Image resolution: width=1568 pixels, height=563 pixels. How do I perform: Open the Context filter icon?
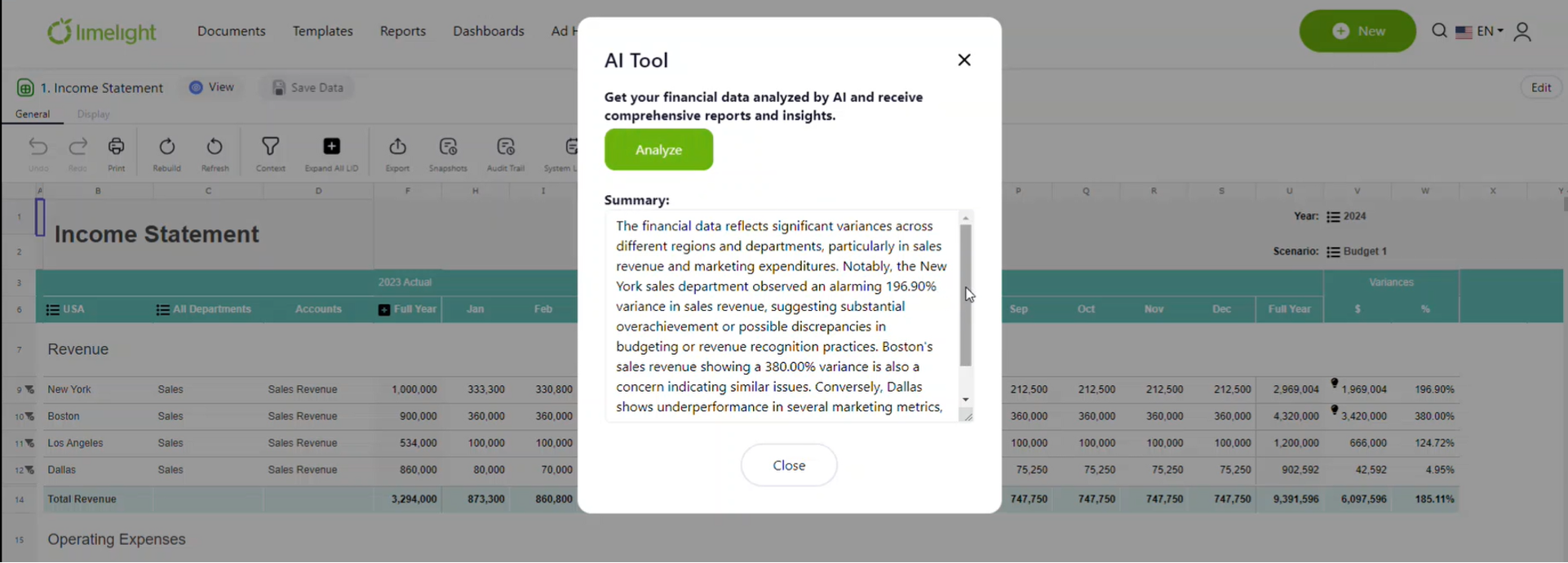[270, 147]
